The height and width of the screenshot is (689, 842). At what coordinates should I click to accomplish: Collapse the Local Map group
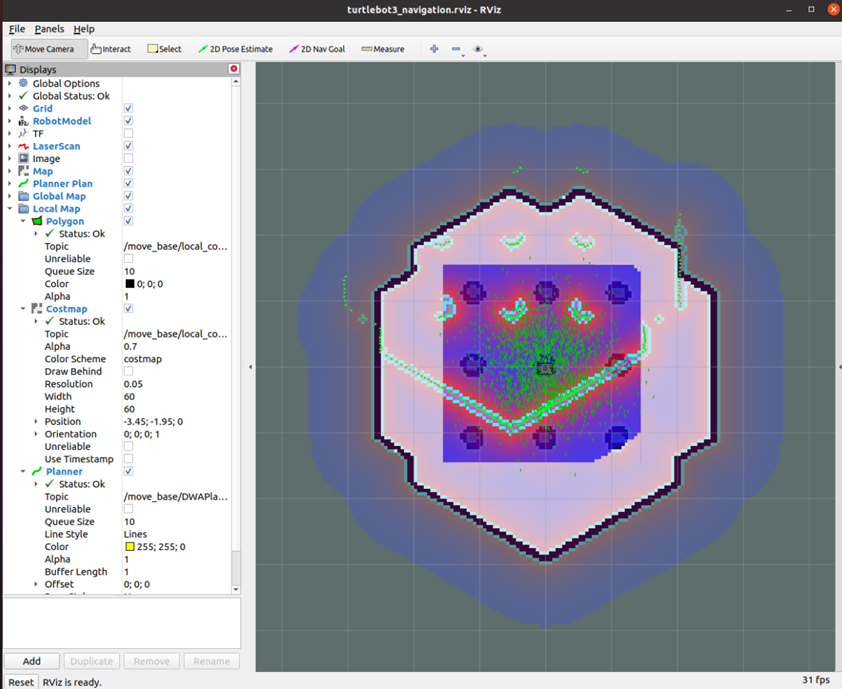tap(10, 209)
